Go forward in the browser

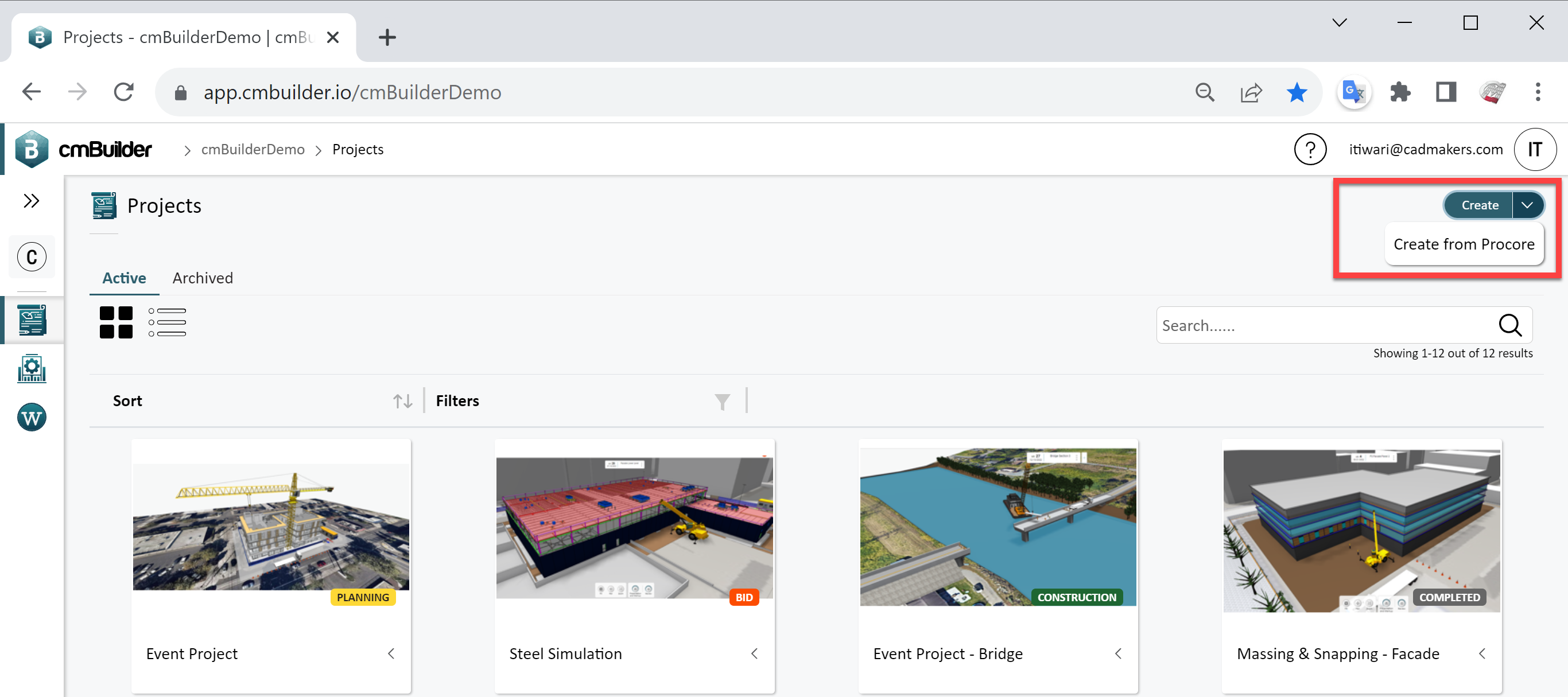pos(77,92)
